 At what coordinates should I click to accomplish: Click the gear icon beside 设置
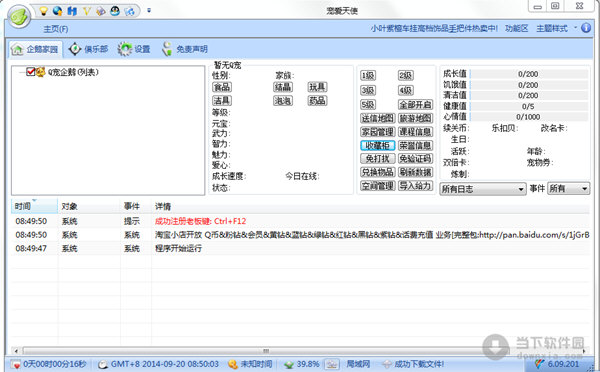coord(125,49)
